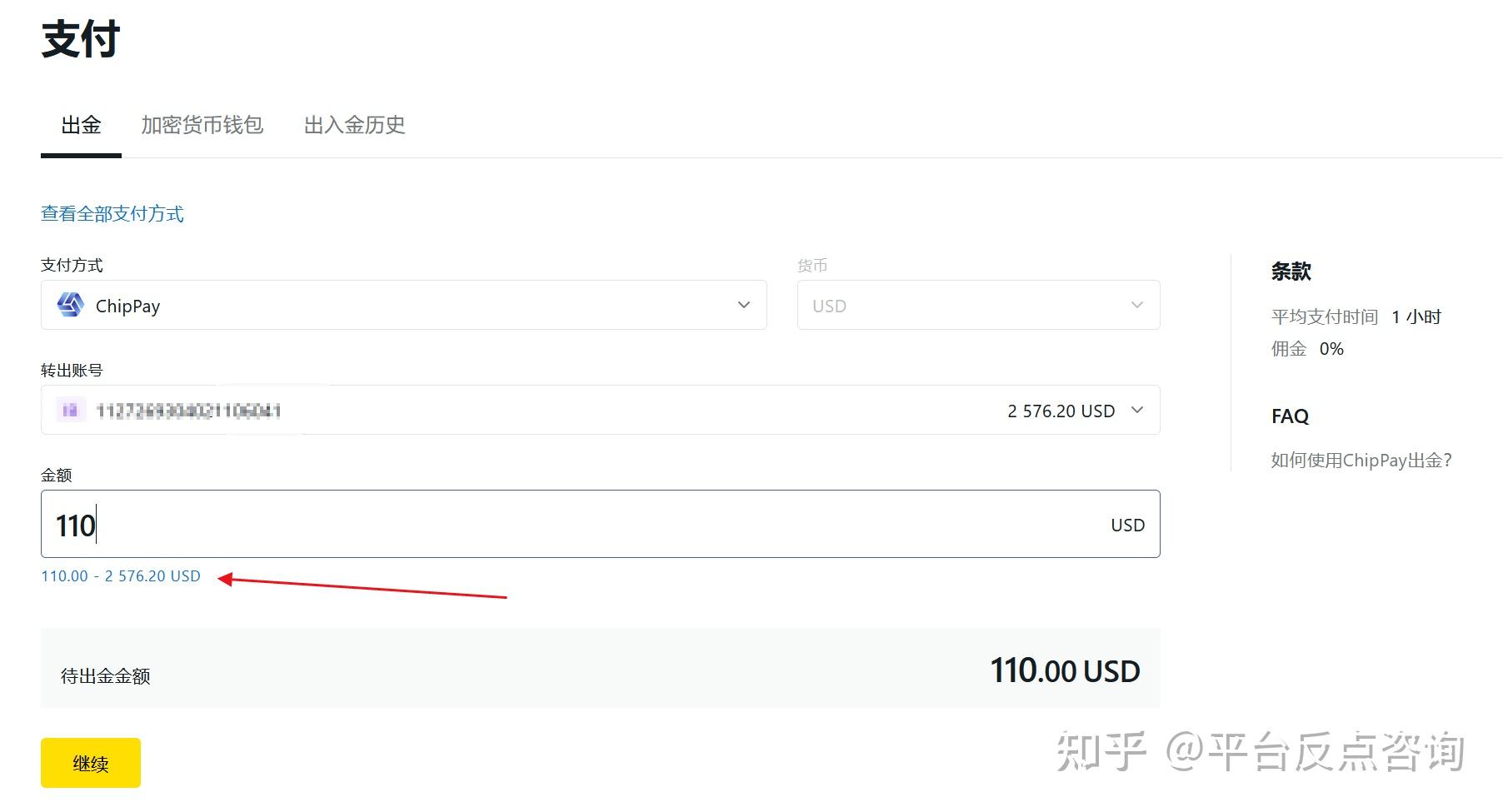The width and height of the screenshot is (1503, 812).
Task: Expand the 转出账号 account selector
Action: [x=600, y=410]
